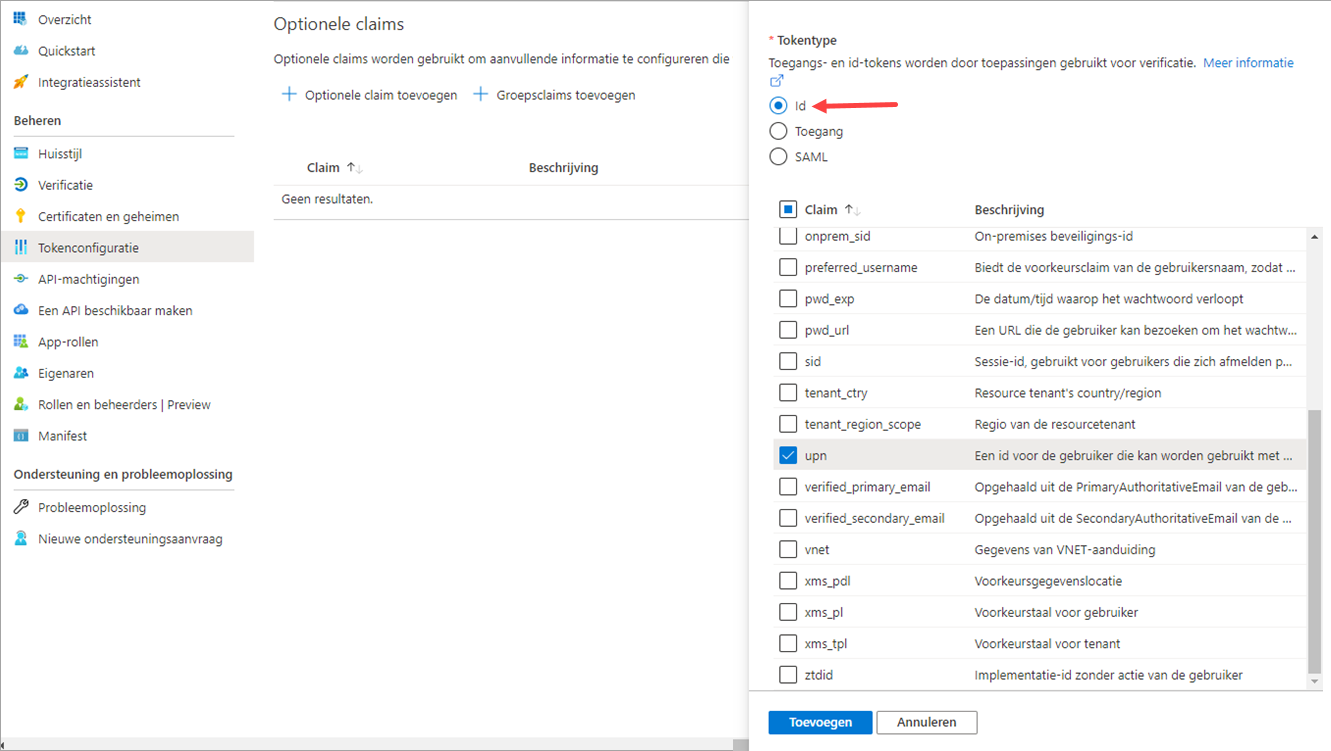This screenshot has width=1331, height=751.
Task: Click the App-rollen icon
Action: [x=20, y=342]
